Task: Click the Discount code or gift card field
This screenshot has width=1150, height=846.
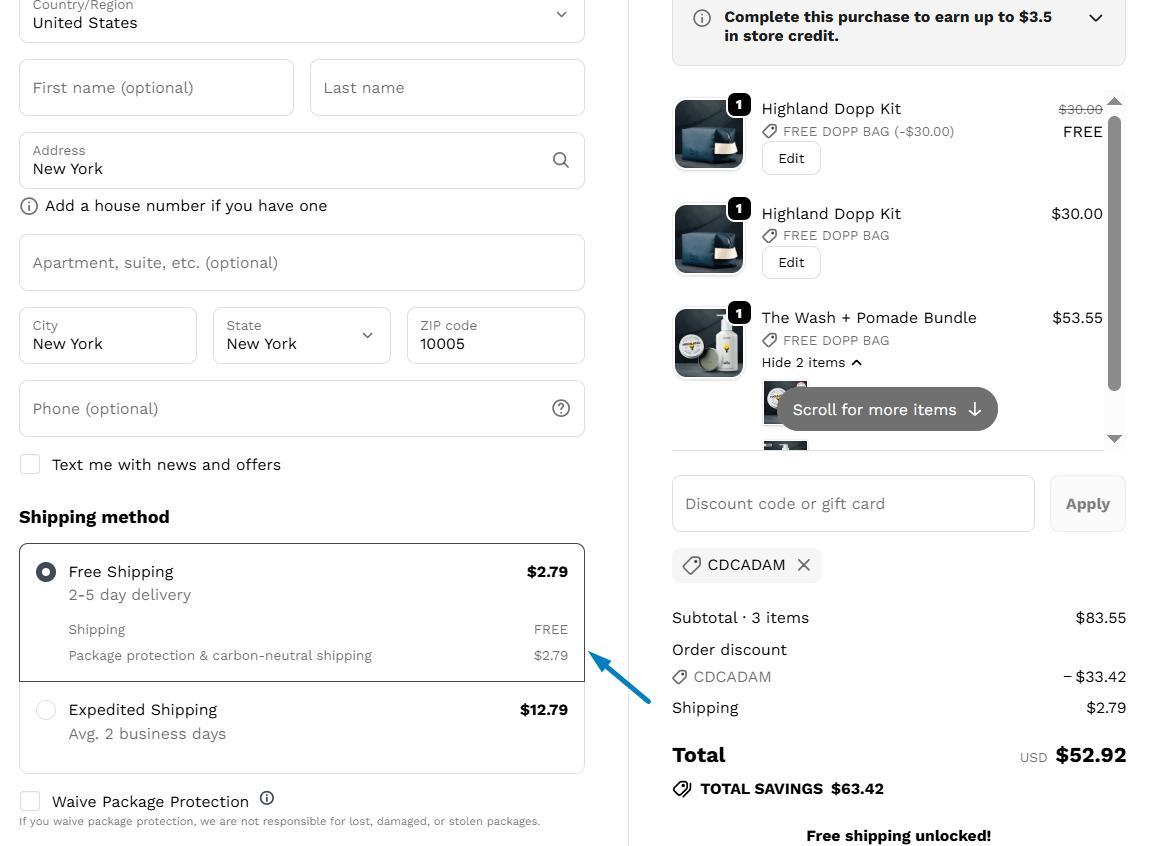Action: tap(853, 504)
